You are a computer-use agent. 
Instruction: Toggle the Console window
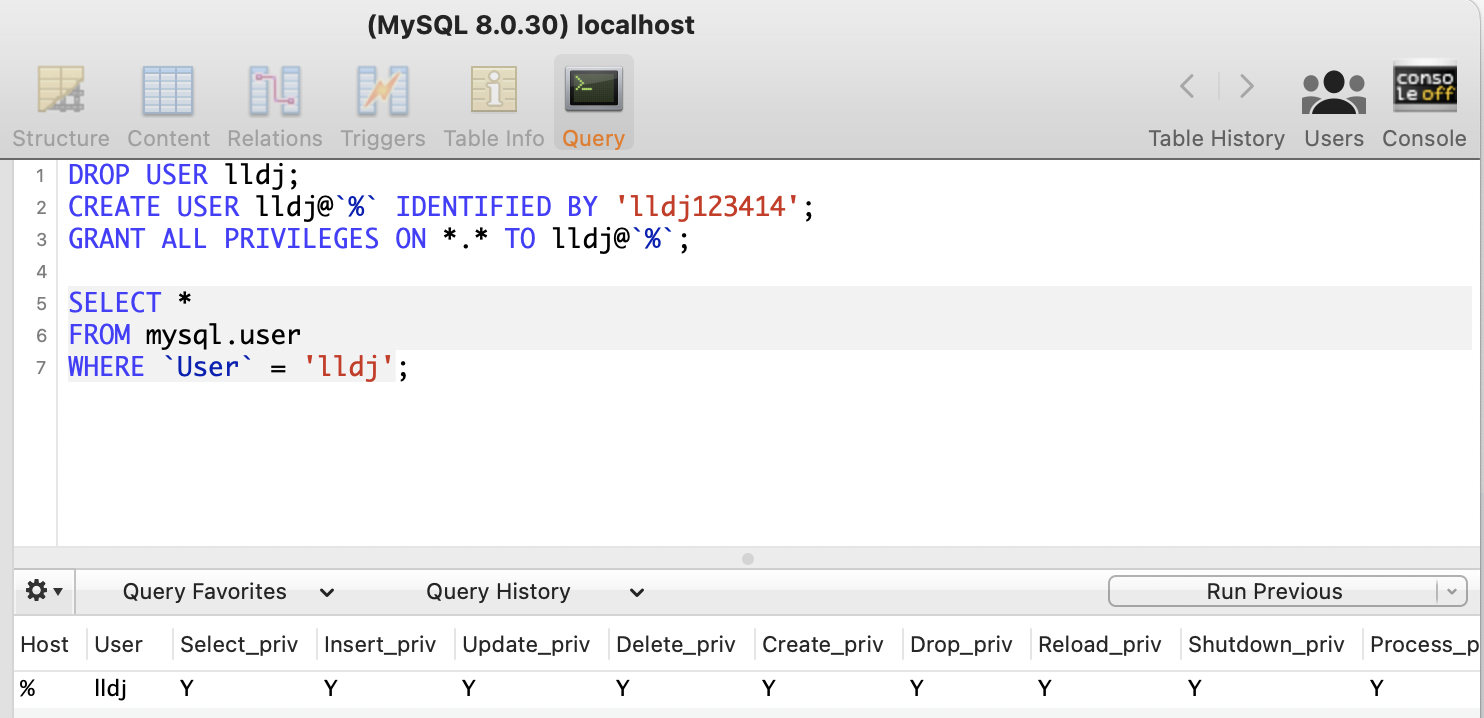tap(1424, 100)
